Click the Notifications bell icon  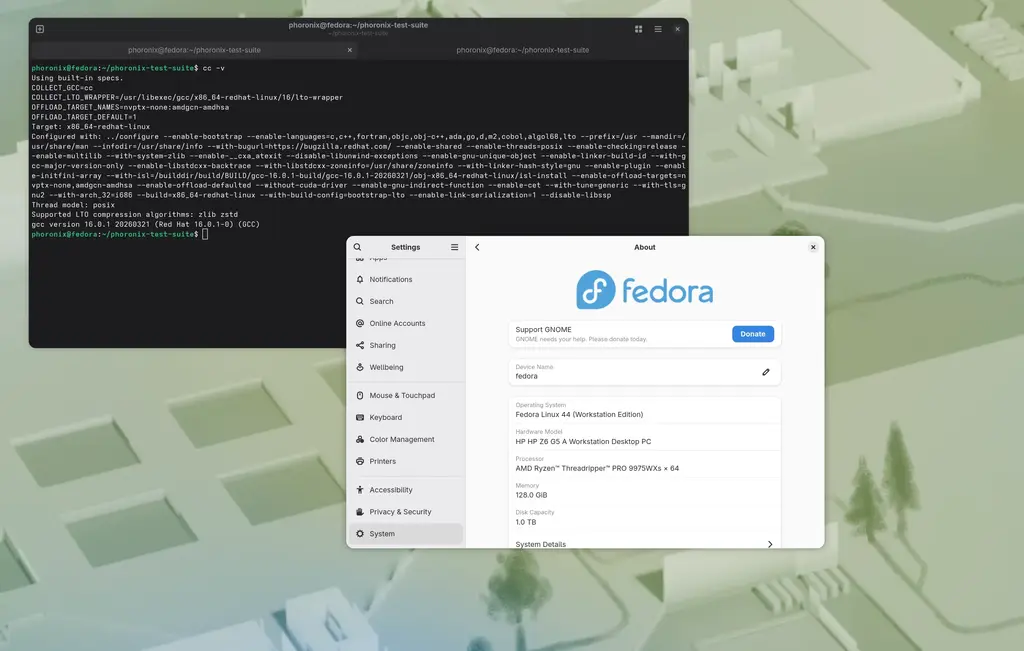[x=360, y=279]
